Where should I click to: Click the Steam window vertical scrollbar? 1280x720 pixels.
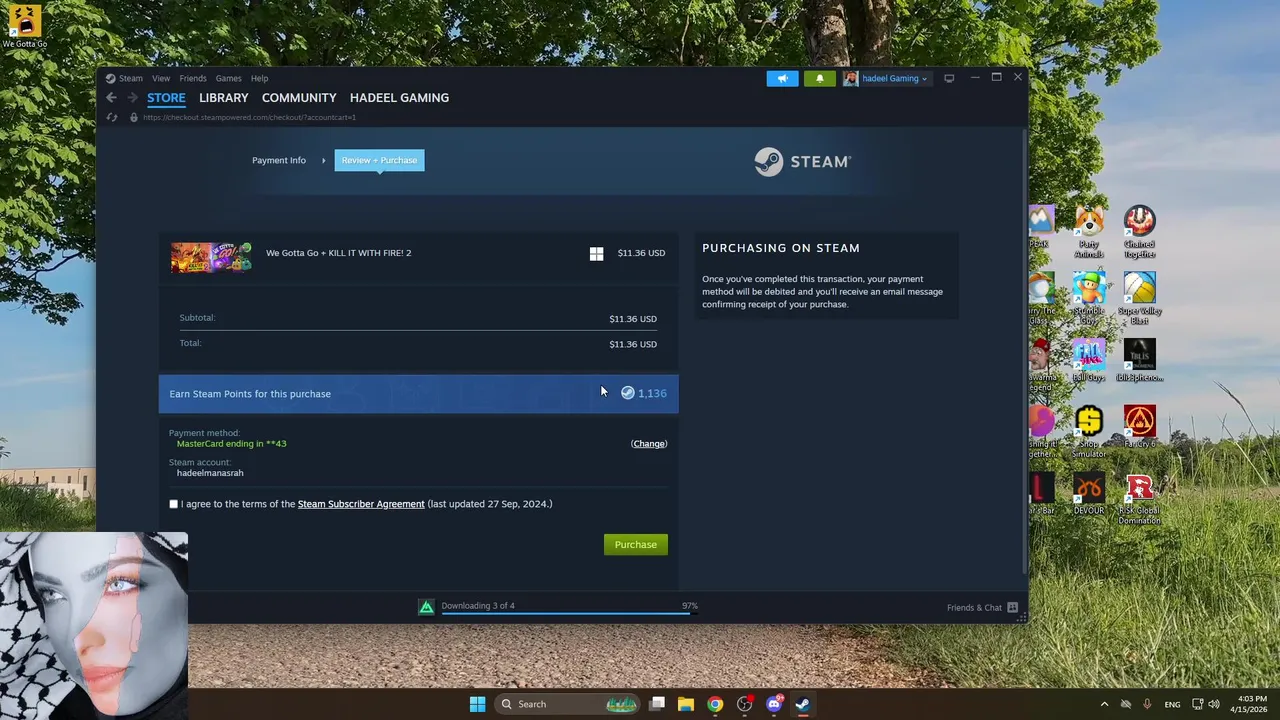[1024, 350]
